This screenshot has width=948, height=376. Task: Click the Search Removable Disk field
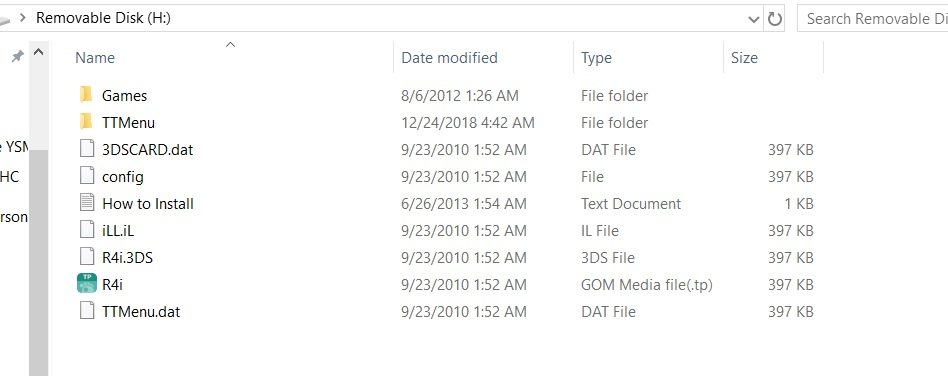873,19
